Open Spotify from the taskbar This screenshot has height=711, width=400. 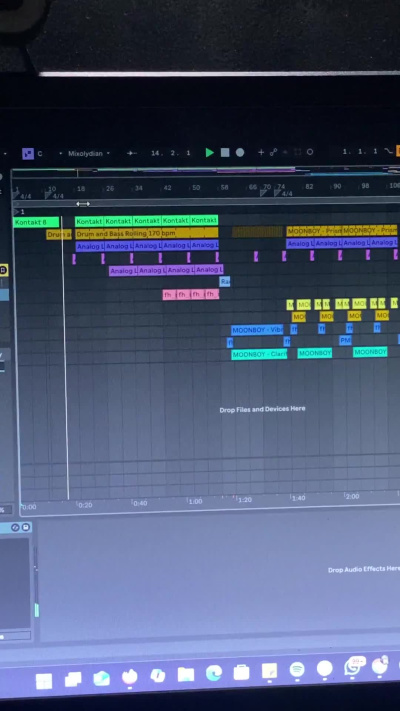click(x=297, y=669)
